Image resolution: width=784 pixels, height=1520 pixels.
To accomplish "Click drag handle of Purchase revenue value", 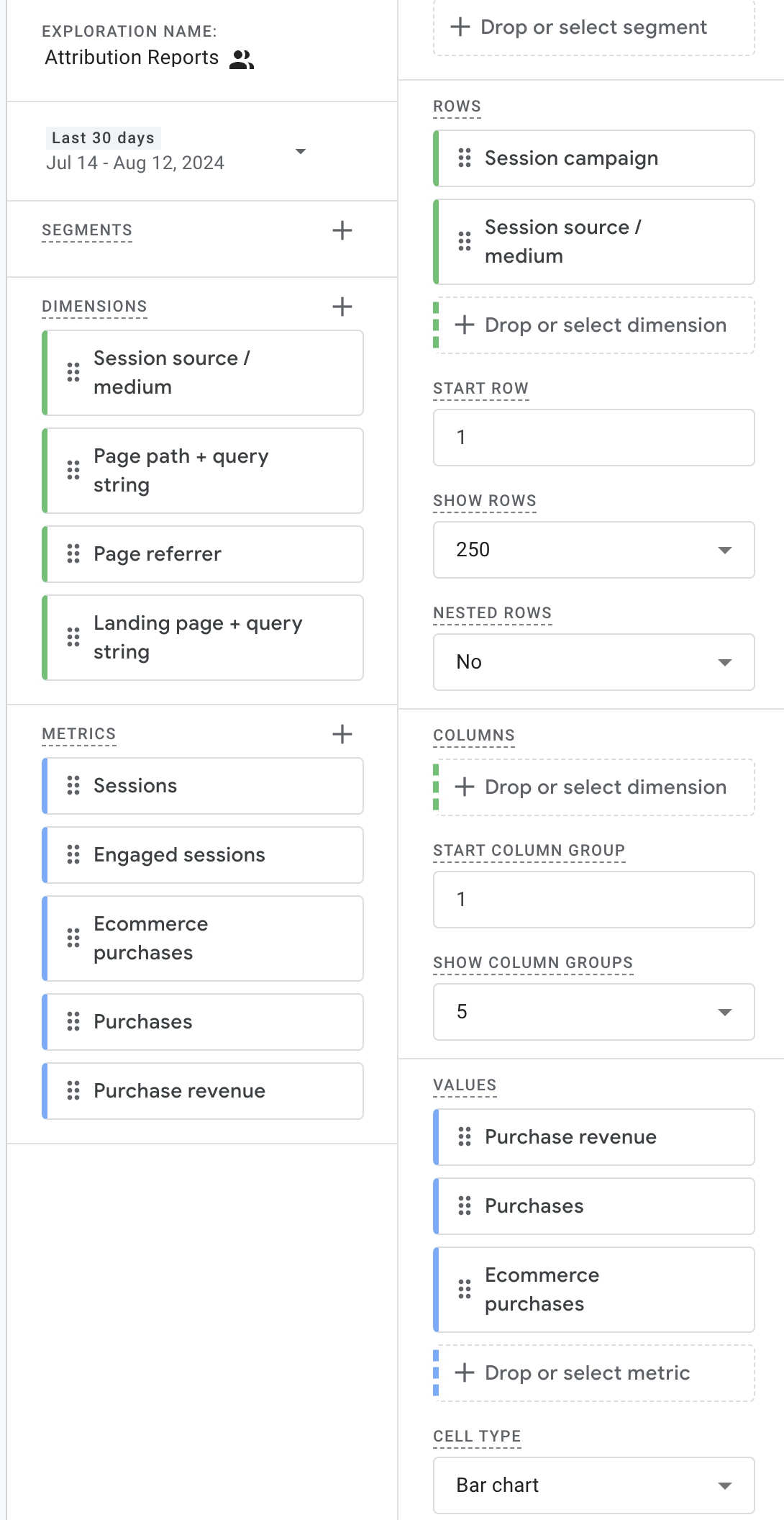I will tap(465, 1136).
